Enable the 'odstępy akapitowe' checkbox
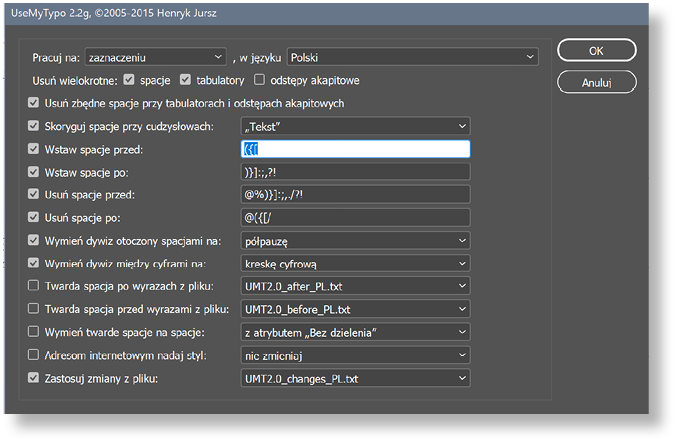 click(x=259, y=79)
